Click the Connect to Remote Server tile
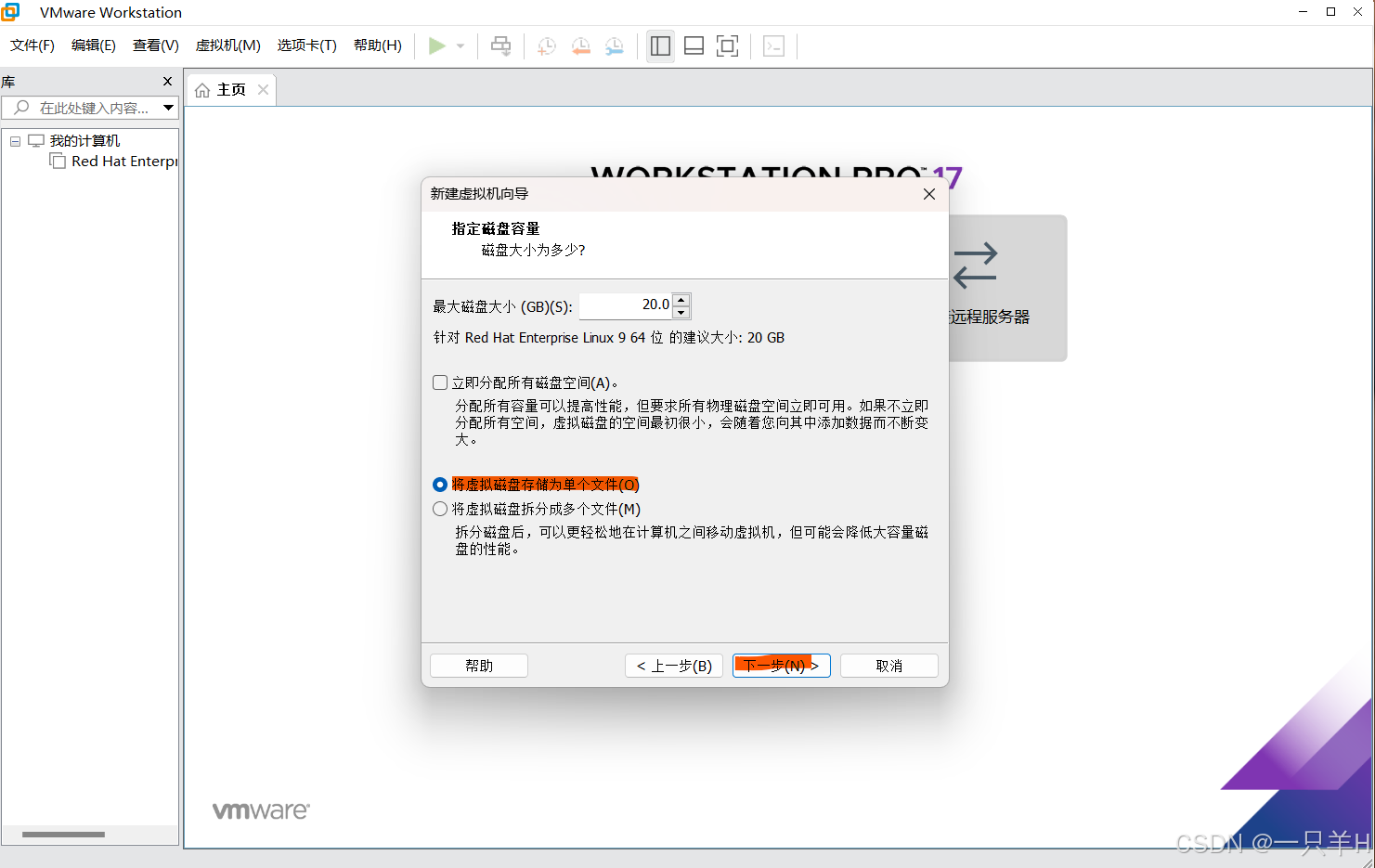 coord(1007,288)
